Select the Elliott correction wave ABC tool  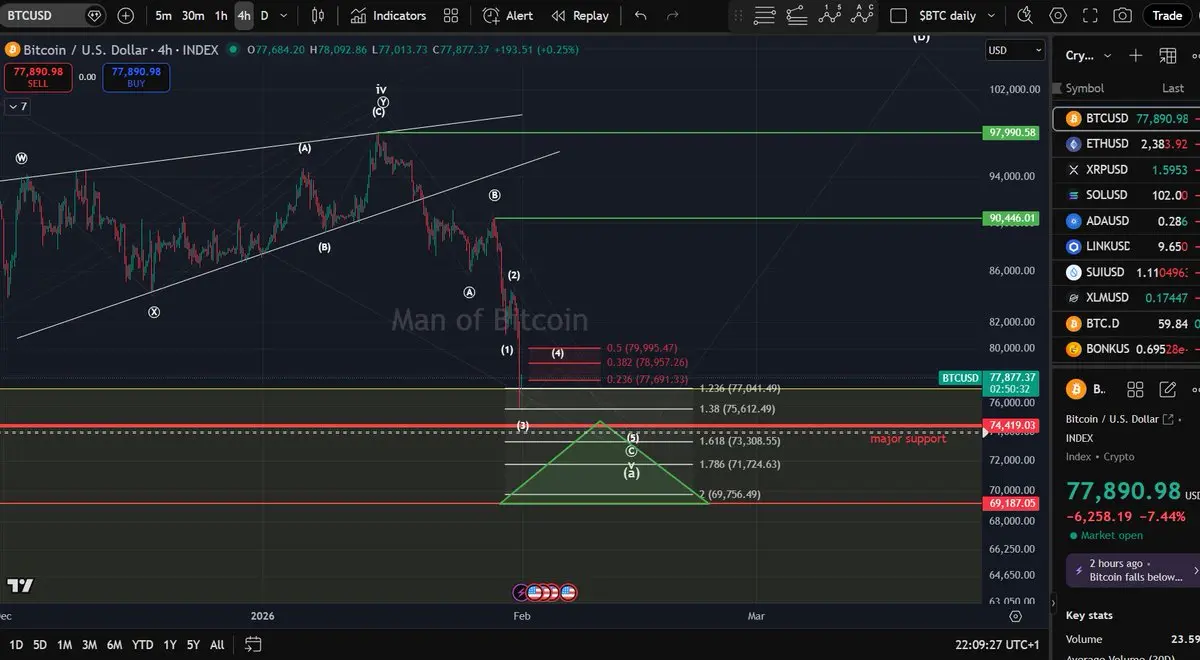click(x=862, y=15)
